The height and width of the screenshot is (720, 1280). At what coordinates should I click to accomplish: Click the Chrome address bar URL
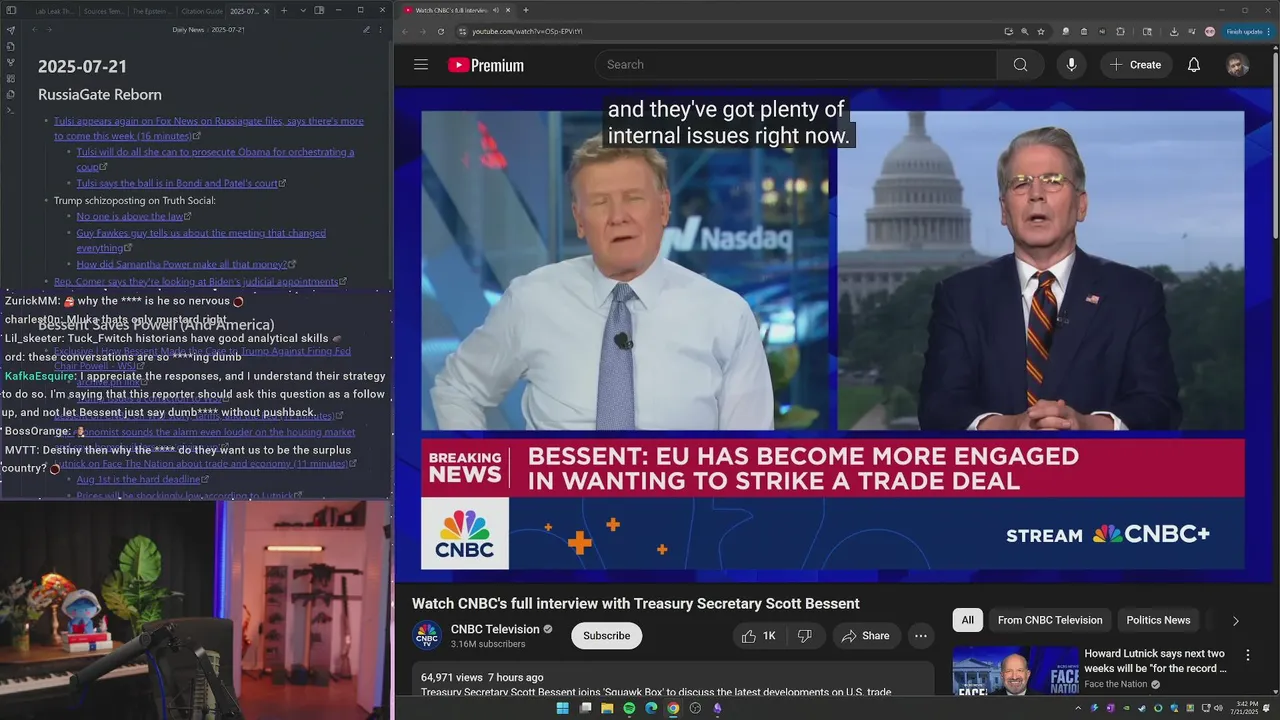pos(527,31)
